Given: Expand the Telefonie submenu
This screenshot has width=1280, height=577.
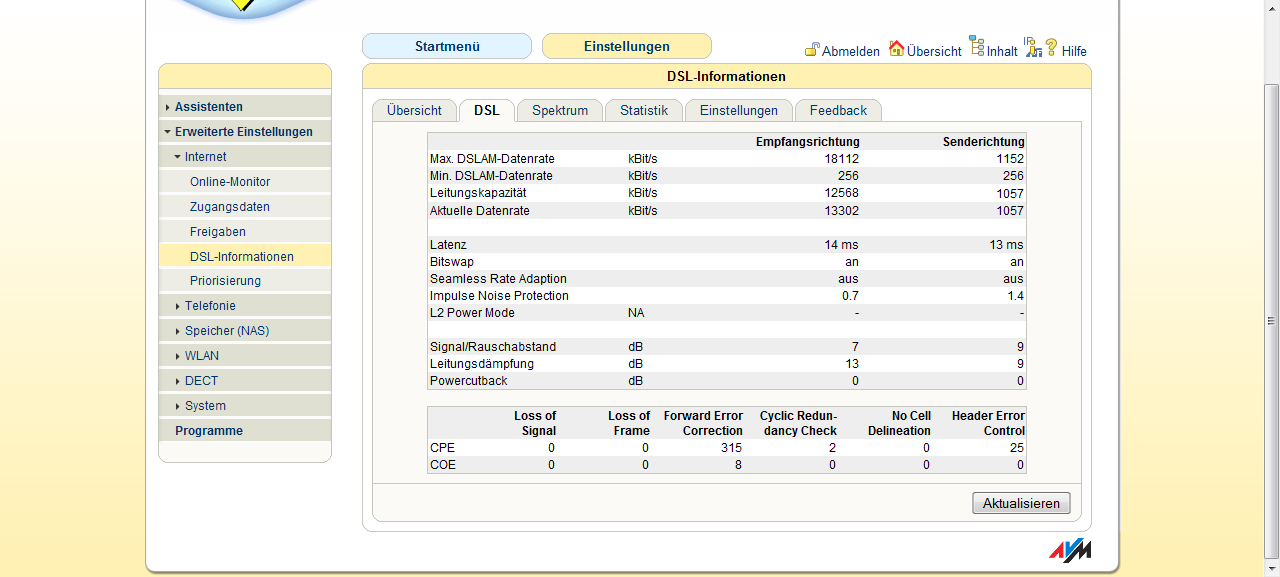Looking at the screenshot, I should (210, 306).
